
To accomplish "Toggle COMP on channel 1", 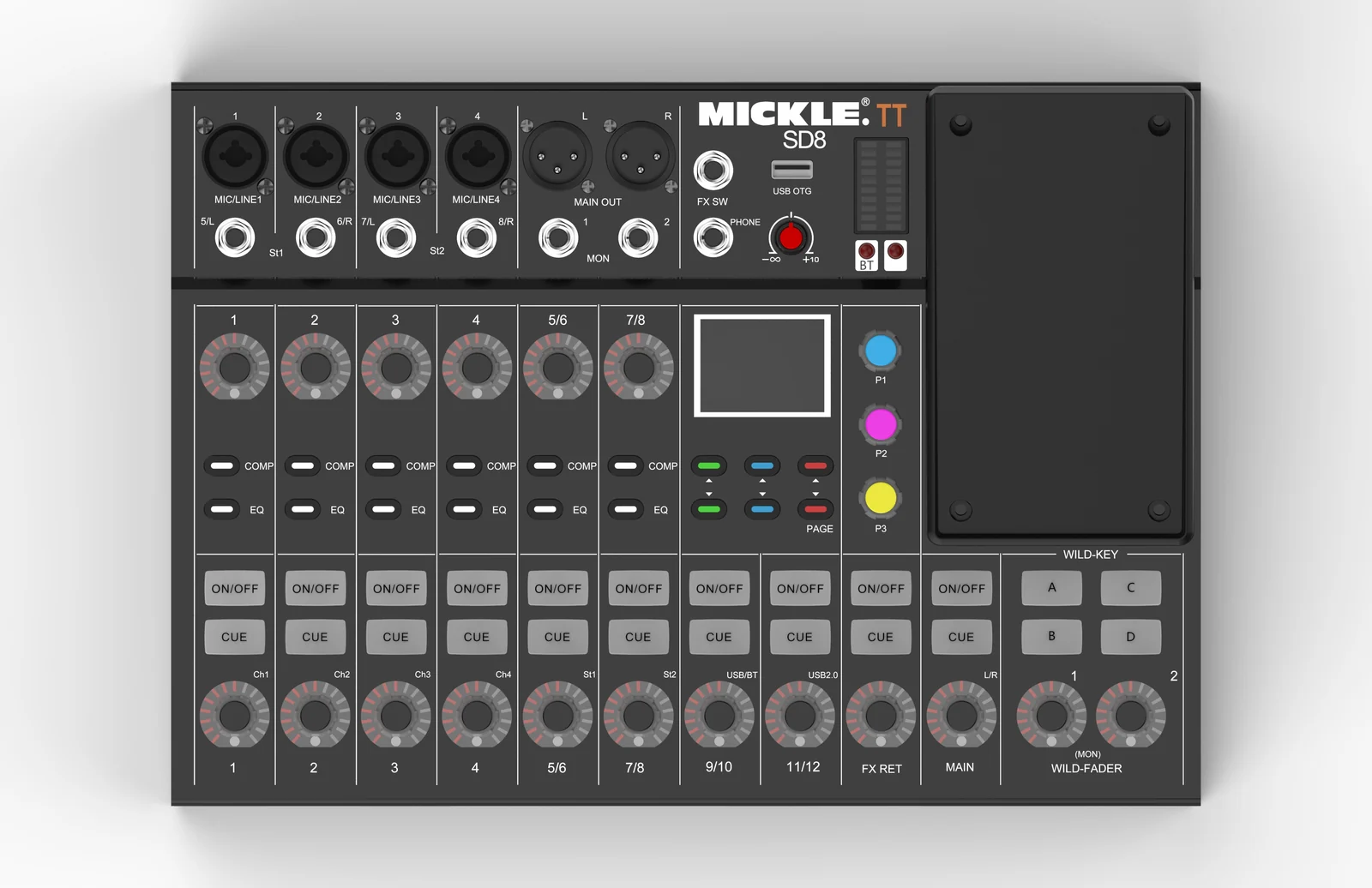I will click(x=222, y=465).
